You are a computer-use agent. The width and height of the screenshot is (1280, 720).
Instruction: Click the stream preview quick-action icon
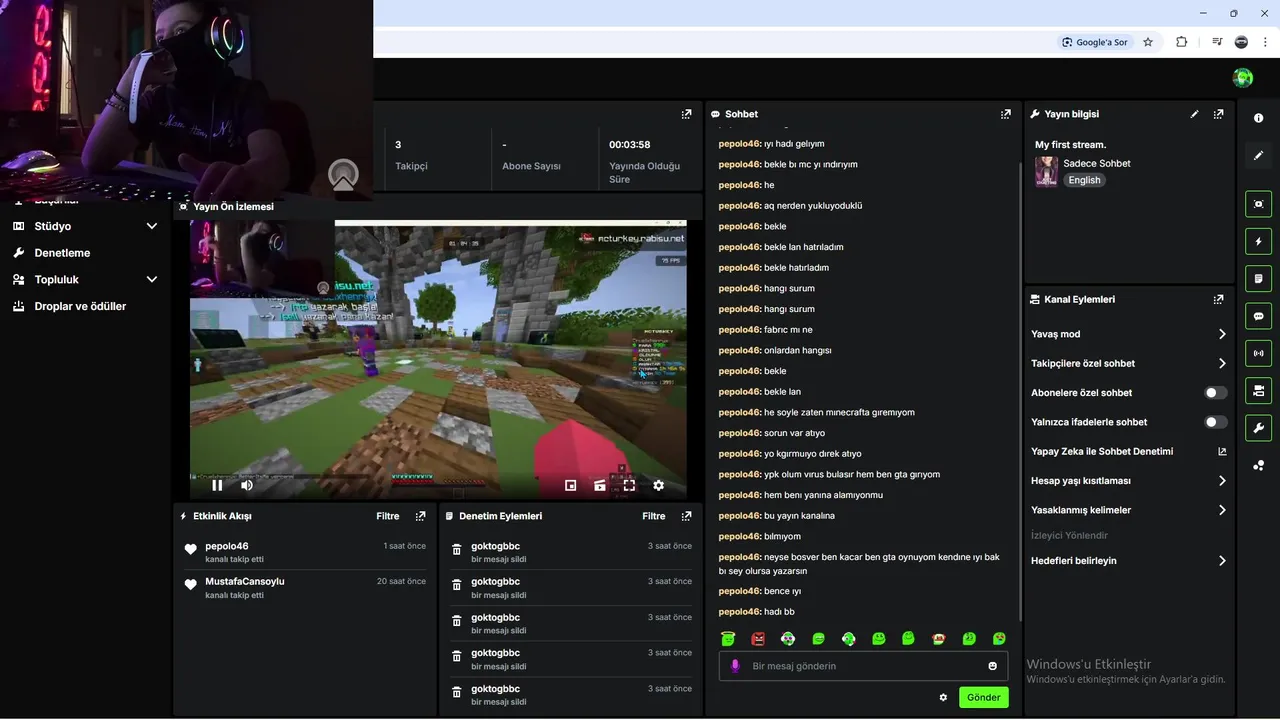[x=1258, y=204]
